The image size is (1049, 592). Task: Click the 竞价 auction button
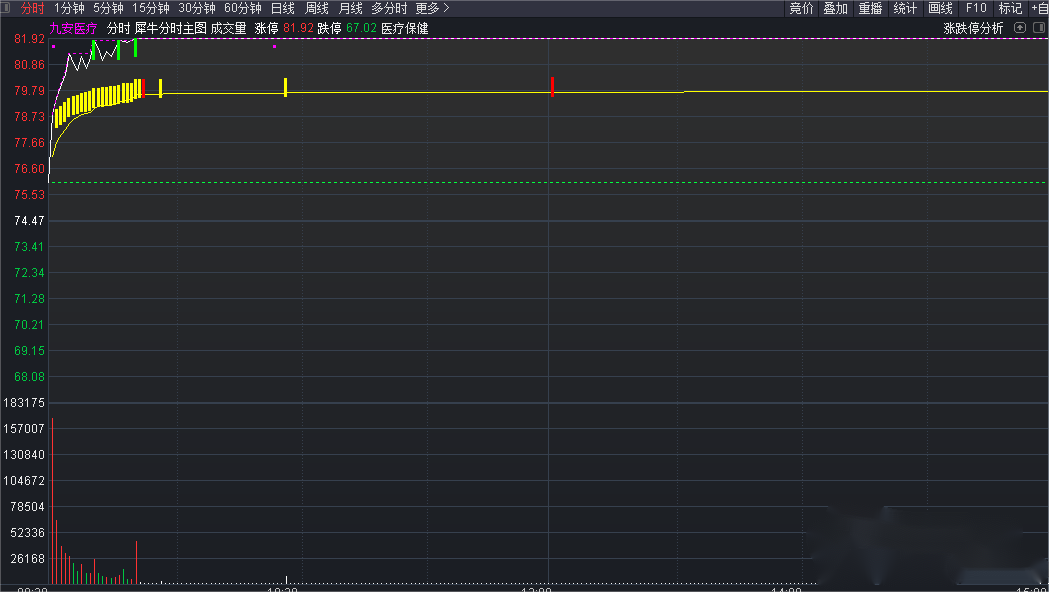point(801,8)
